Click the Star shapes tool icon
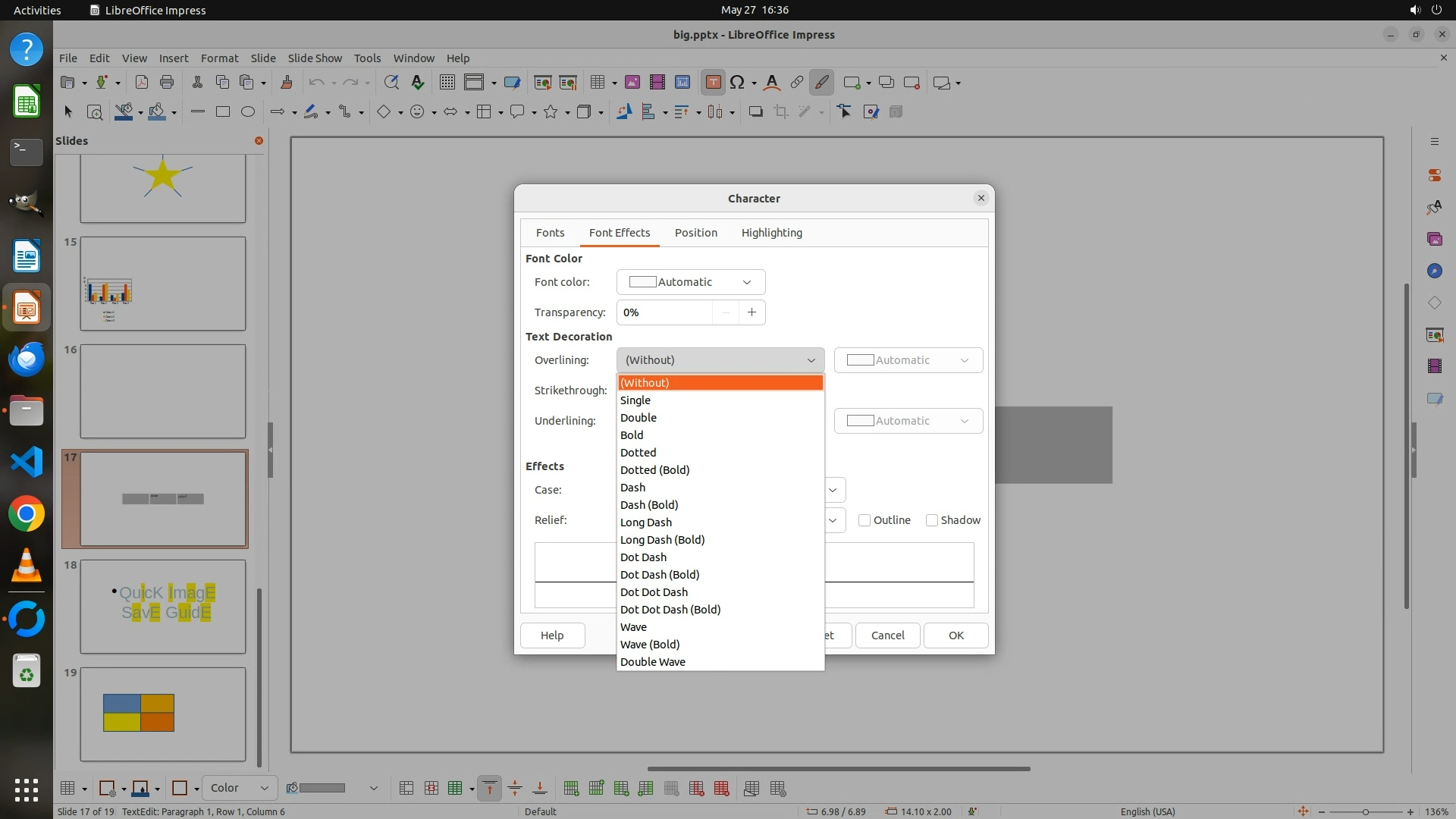Image resolution: width=1456 pixels, height=819 pixels. 551,111
